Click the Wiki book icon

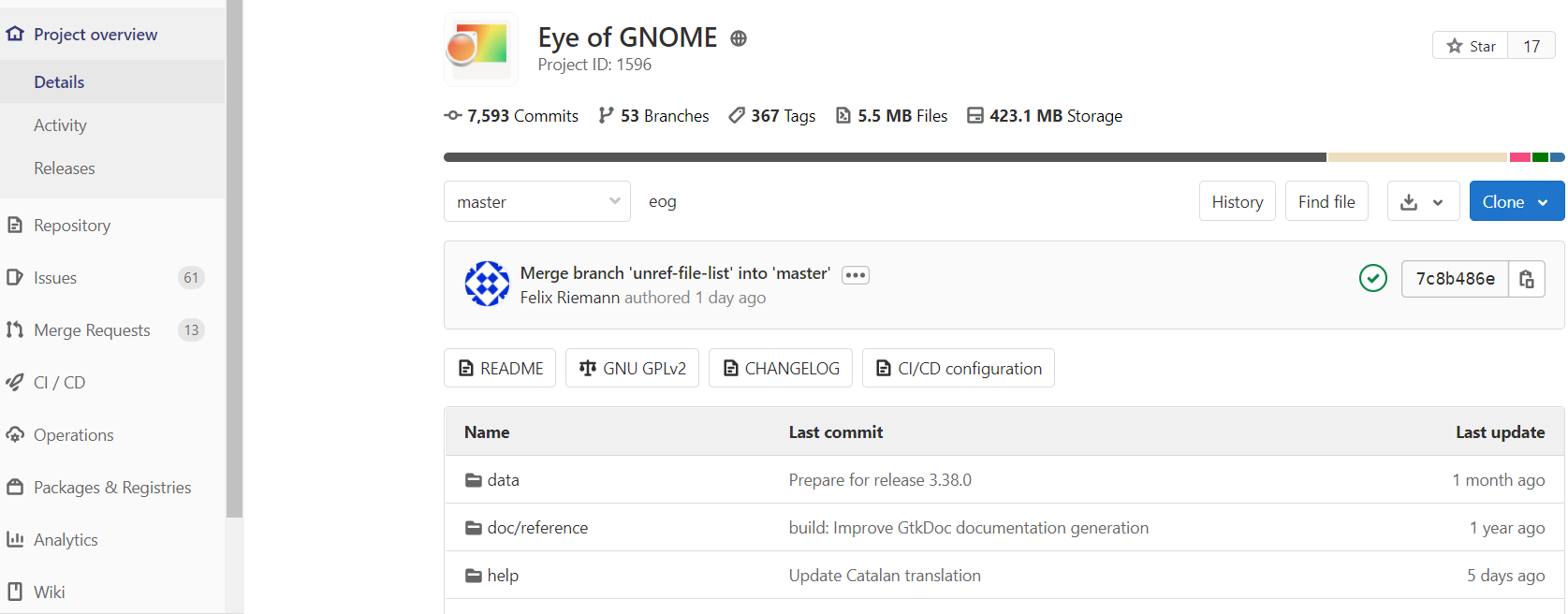15,592
